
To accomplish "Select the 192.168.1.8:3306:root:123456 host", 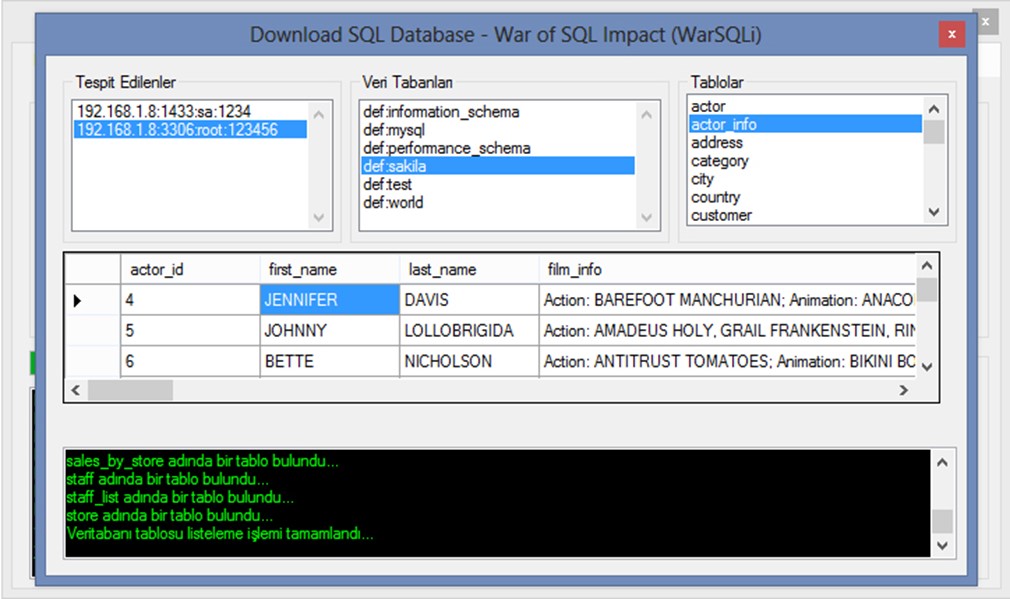I will [177, 130].
